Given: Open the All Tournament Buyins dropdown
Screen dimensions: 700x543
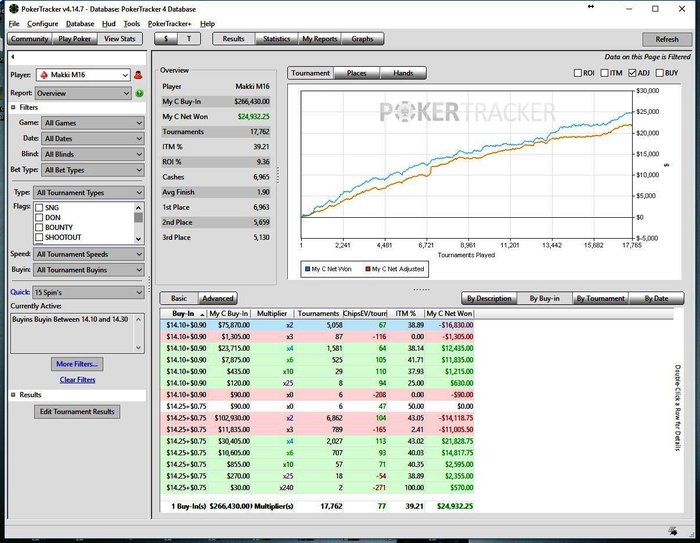Looking at the screenshot, I should click(x=89, y=270).
